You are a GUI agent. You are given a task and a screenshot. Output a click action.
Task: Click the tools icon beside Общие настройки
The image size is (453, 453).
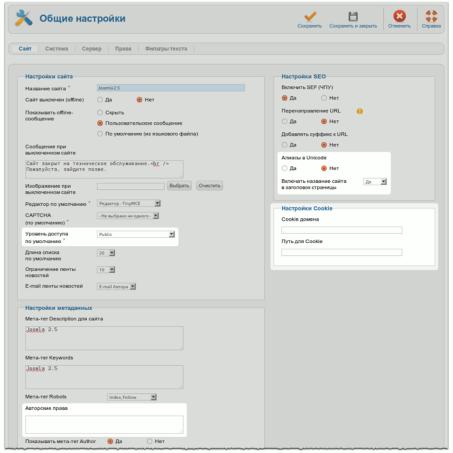(x=23, y=18)
